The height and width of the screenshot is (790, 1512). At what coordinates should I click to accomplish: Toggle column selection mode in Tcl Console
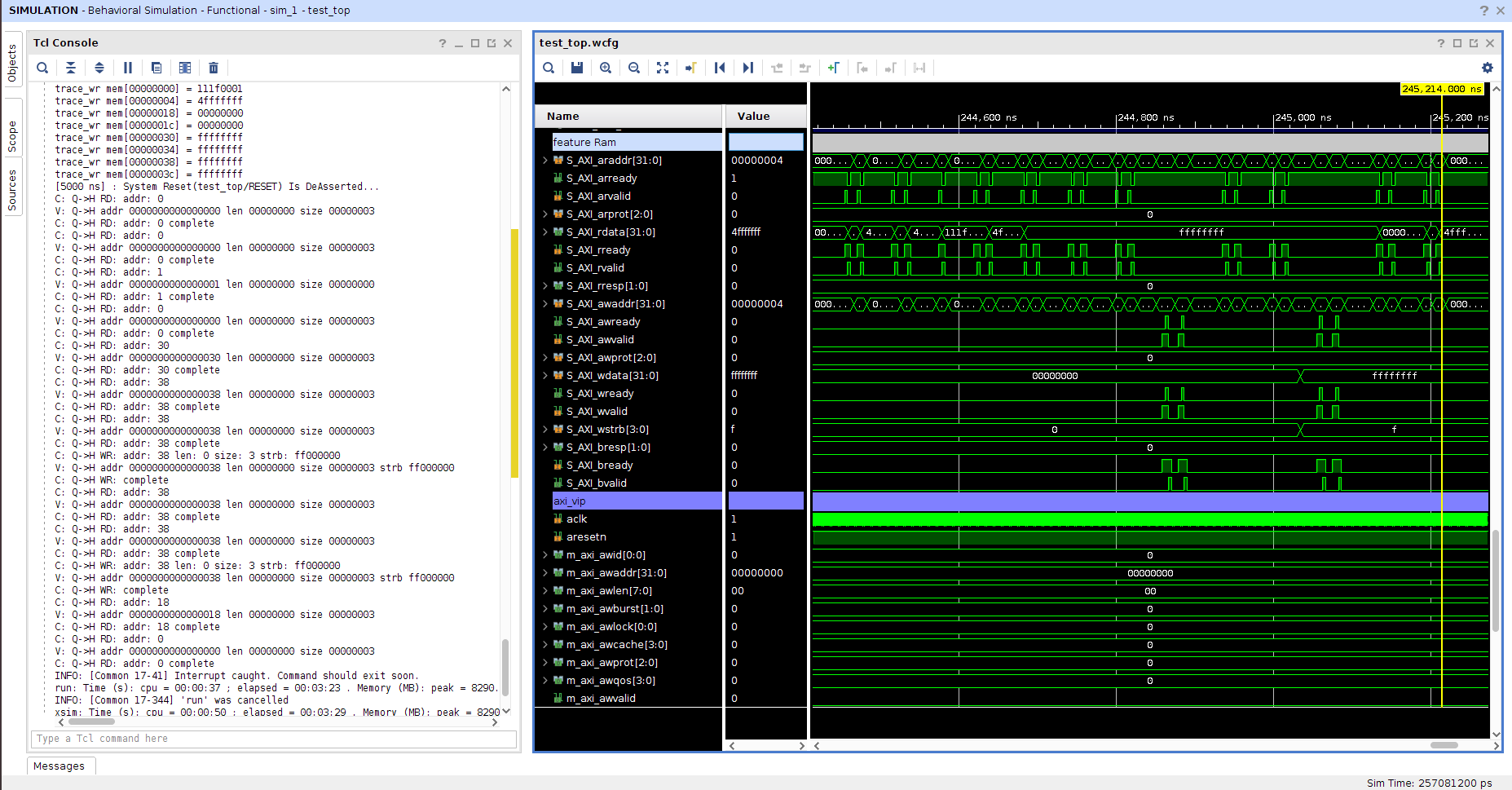click(185, 68)
